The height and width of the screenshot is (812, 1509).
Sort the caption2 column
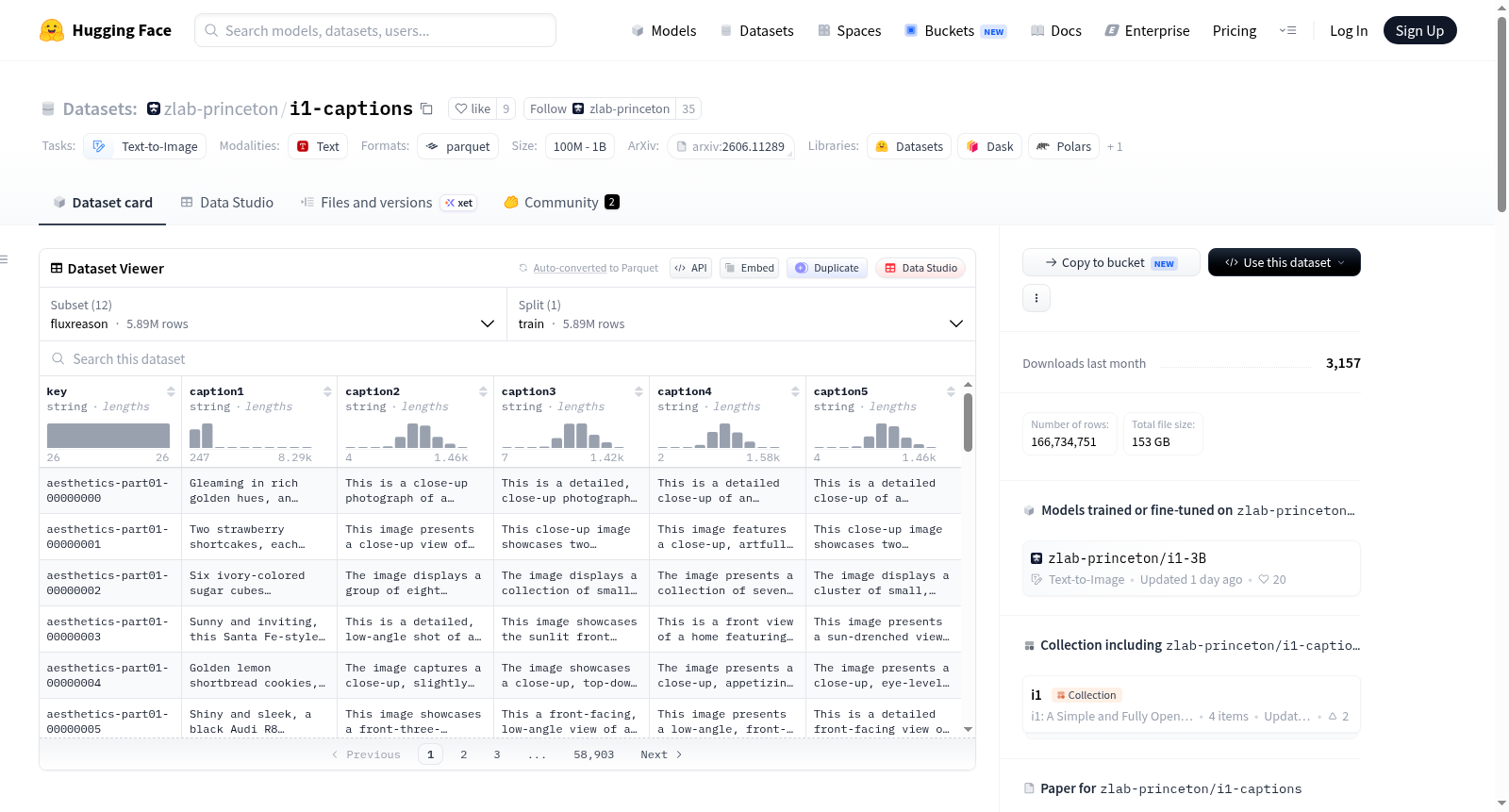(483, 391)
